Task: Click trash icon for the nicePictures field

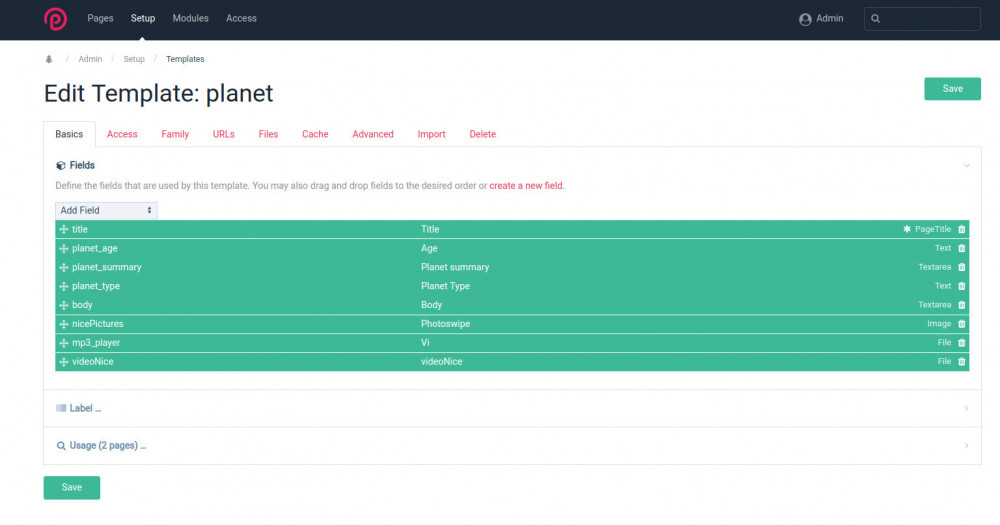Action: (x=962, y=324)
